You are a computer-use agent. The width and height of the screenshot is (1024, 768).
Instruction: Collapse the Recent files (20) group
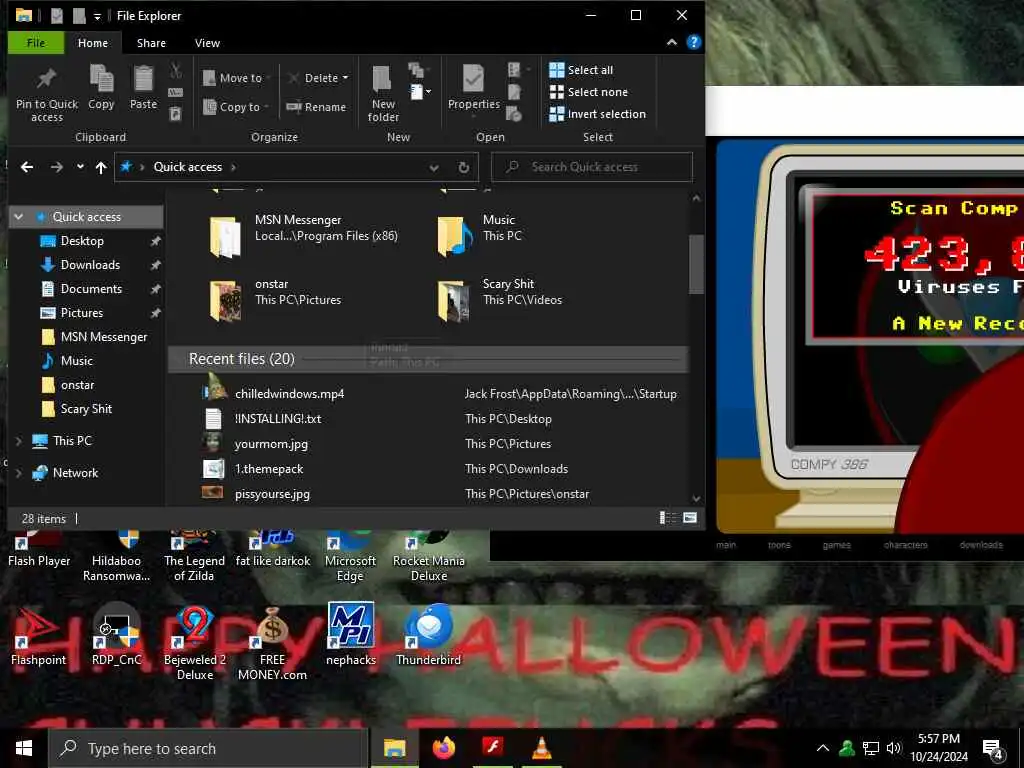click(x=242, y=359)
